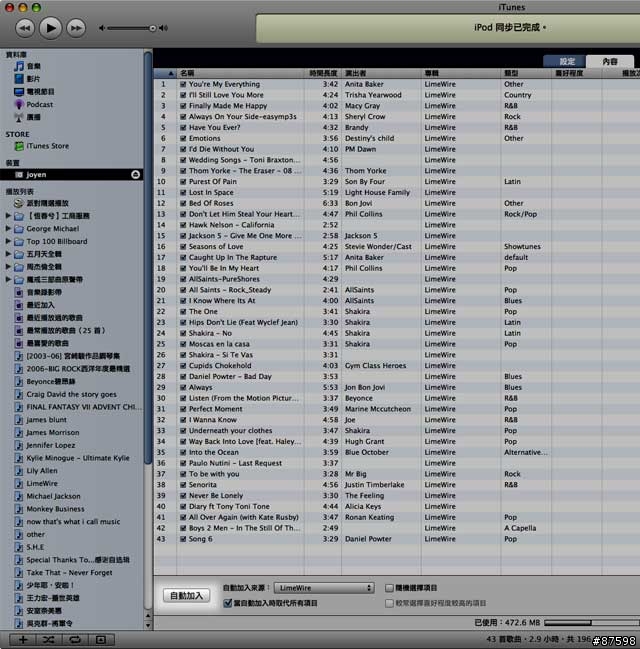The height and width of the screenshot is (649, 640).
Task: Expand the folder two below Top 100 Billboard
Action: [x=8, y=267]
